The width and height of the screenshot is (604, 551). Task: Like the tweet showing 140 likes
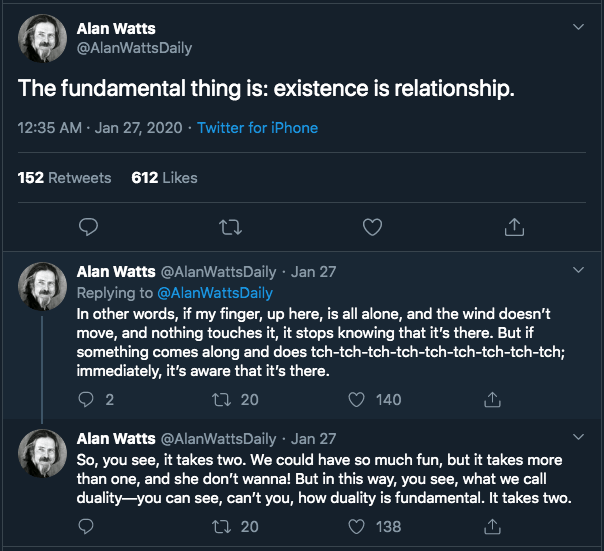(356, 399)
